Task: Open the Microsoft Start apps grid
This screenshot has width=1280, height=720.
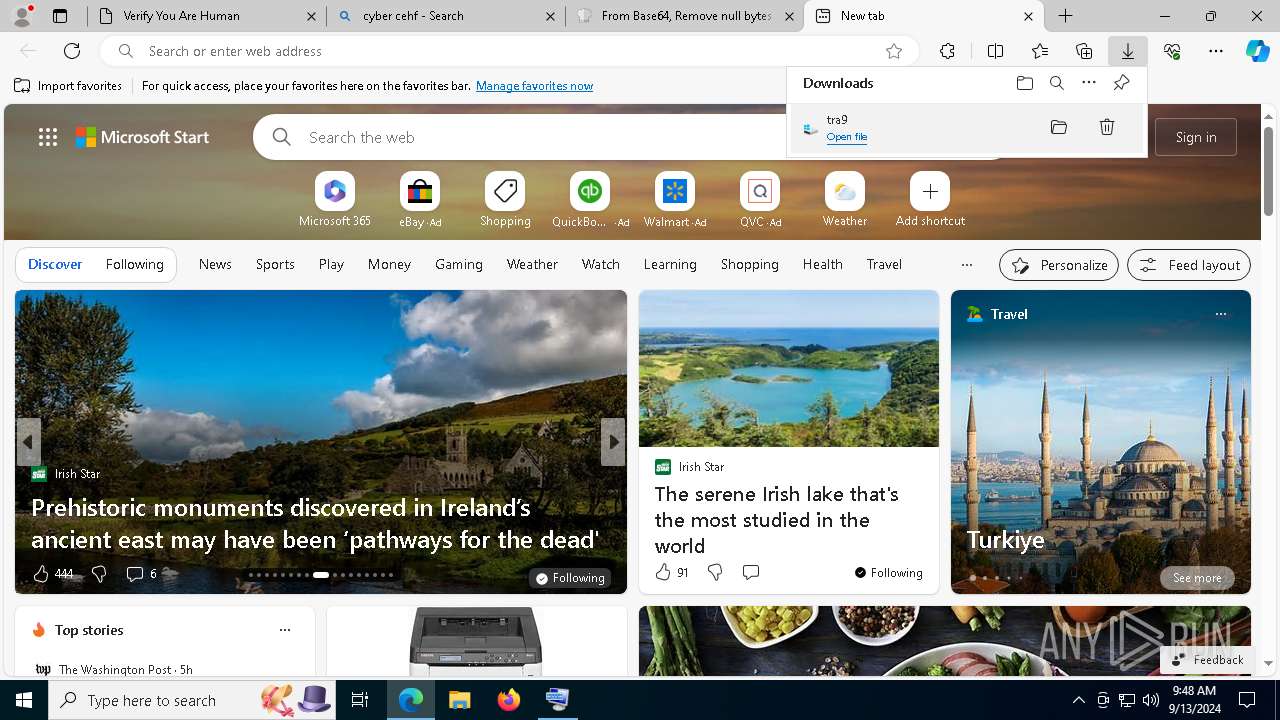Action: 48,137
